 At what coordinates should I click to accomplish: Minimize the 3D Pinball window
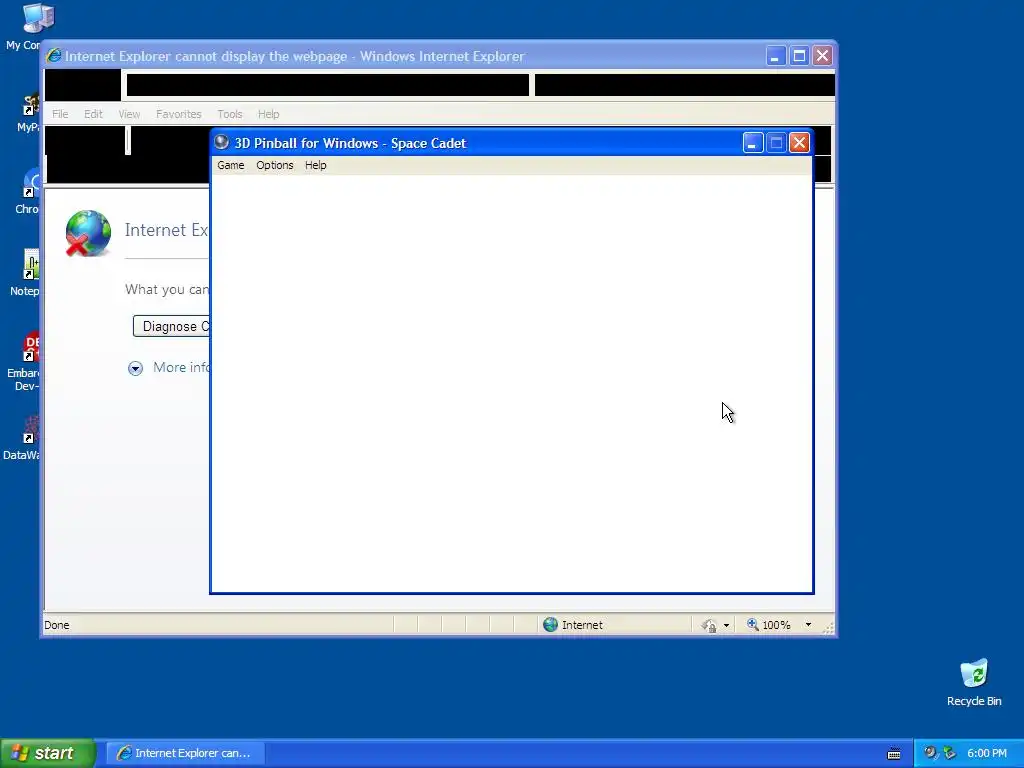coord(753,143)
